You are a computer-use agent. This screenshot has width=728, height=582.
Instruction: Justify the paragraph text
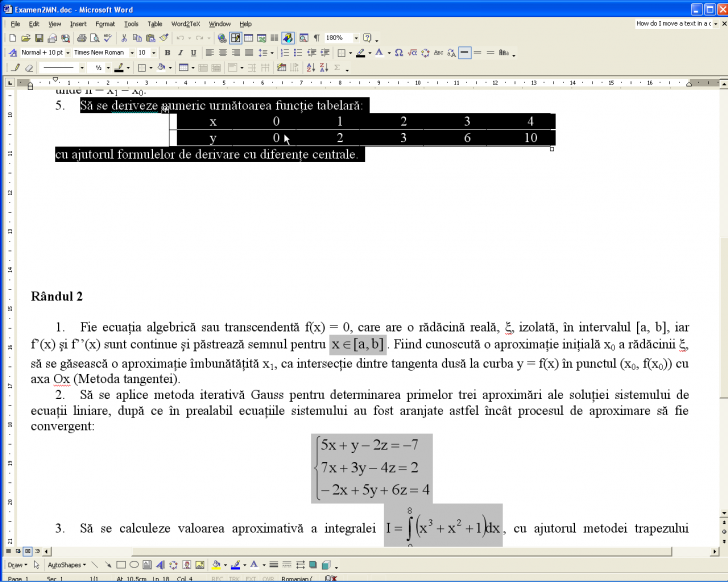coord(249,53)
